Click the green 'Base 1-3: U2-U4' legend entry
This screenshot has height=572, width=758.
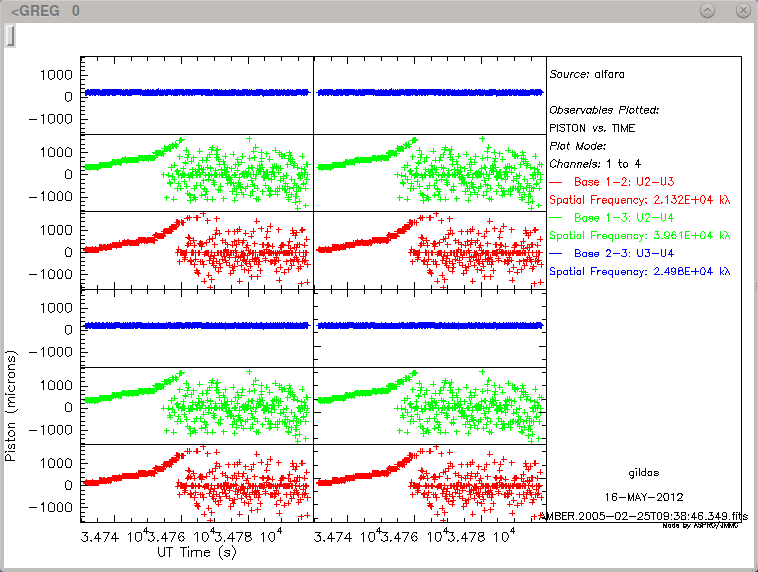click(628, 217)
